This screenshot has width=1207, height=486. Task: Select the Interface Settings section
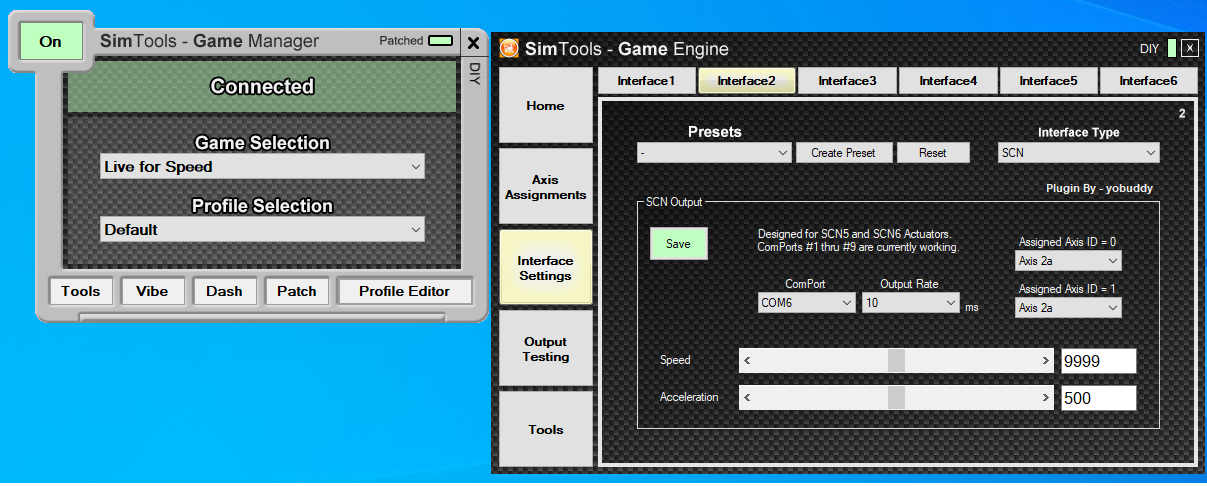click(545, 268)
